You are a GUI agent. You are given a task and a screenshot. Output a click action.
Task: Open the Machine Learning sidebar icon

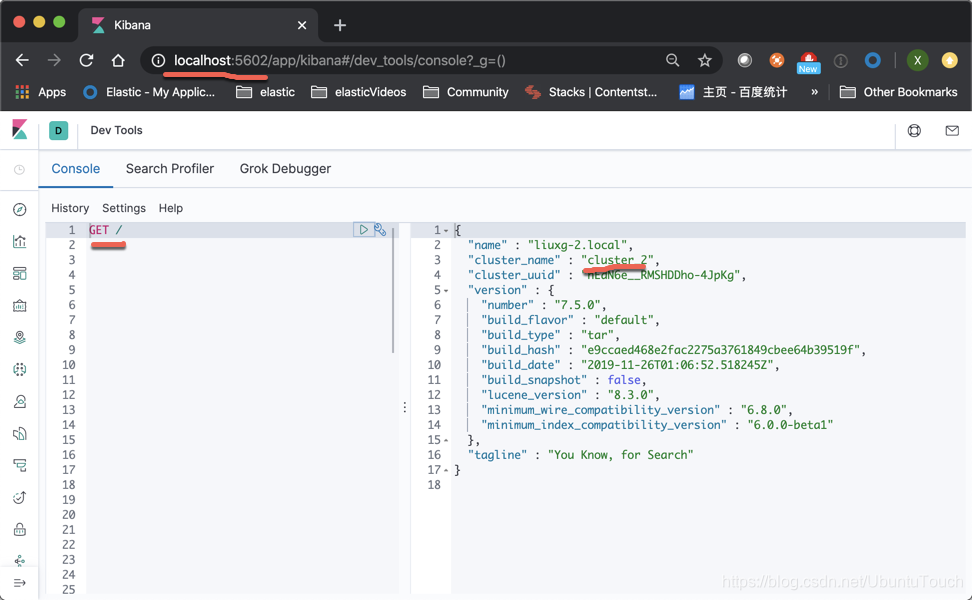tap(20, 368)
